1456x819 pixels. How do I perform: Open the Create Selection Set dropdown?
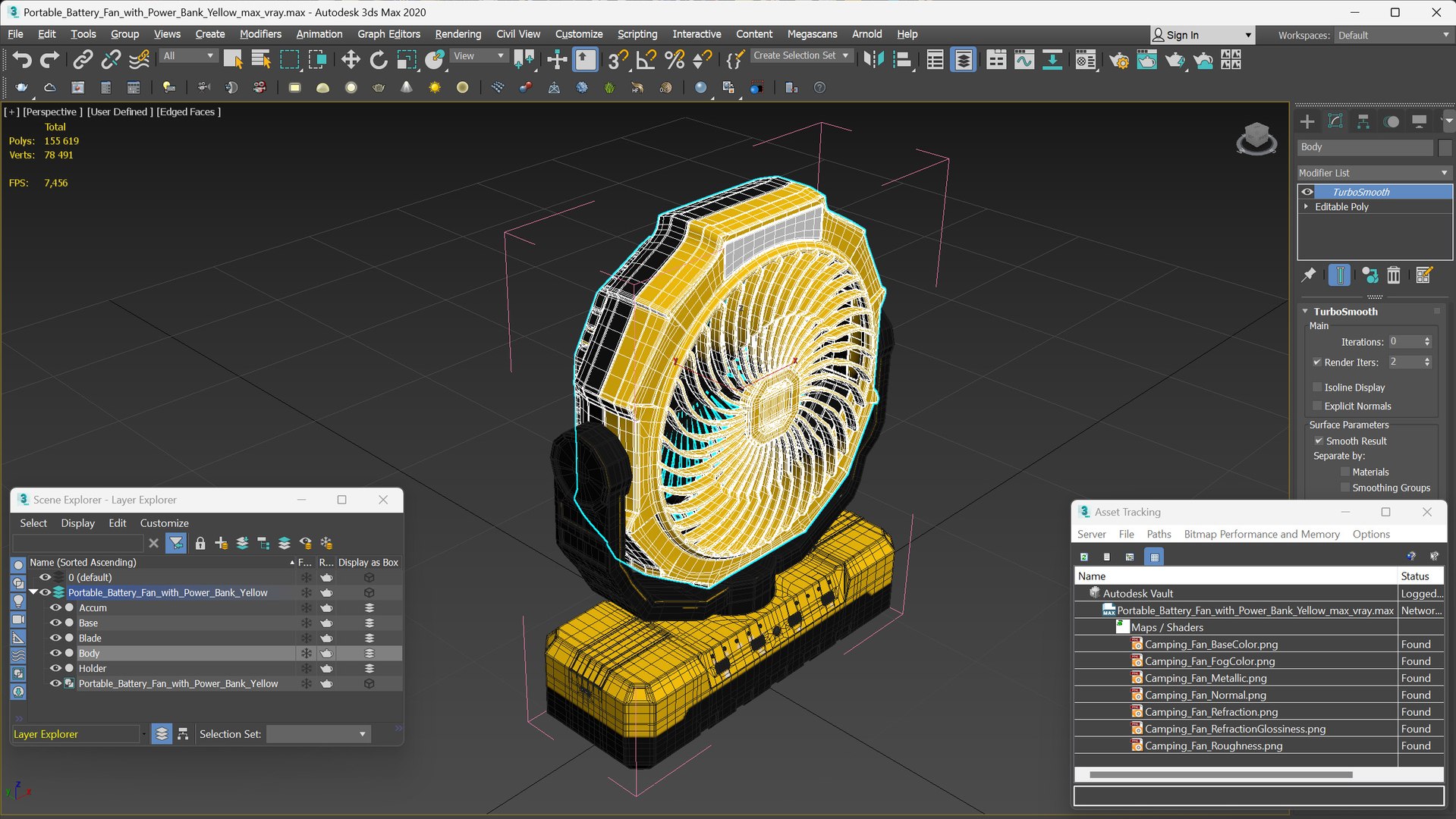click(800, 56)
